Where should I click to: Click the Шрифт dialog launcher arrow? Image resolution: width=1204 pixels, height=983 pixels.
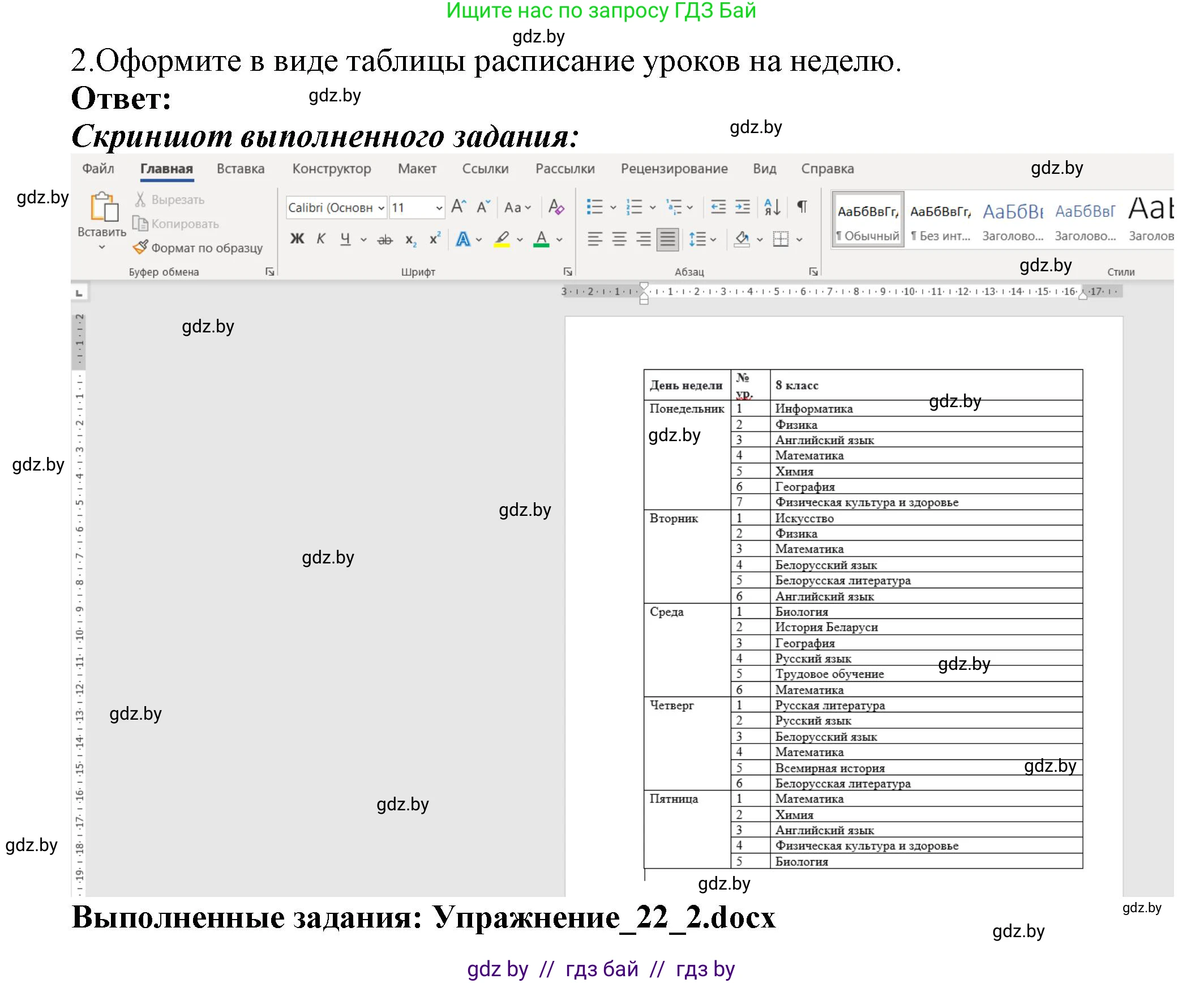tap(568, 271)
